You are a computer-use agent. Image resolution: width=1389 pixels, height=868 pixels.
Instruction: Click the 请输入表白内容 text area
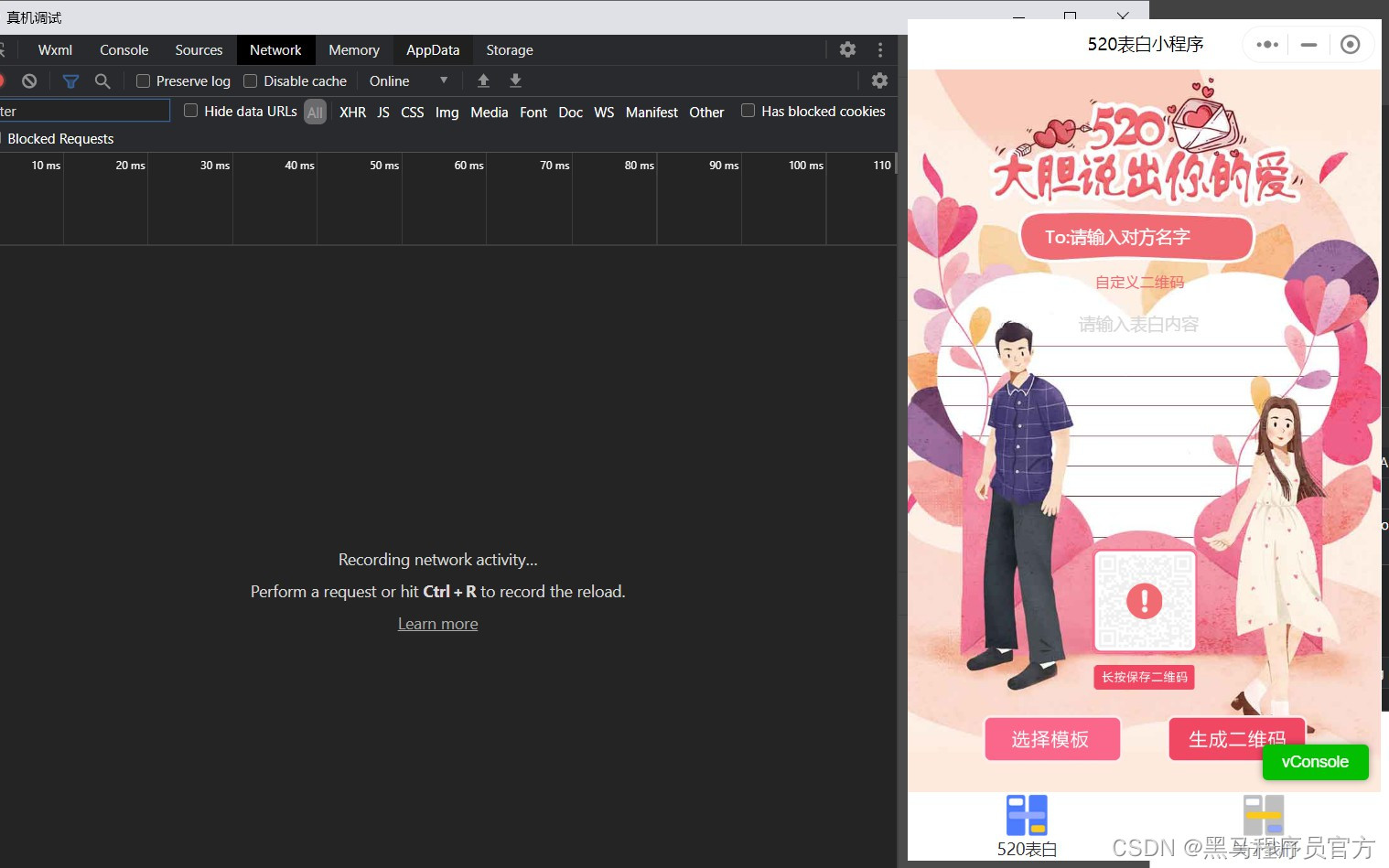(x=1138, y=324)
